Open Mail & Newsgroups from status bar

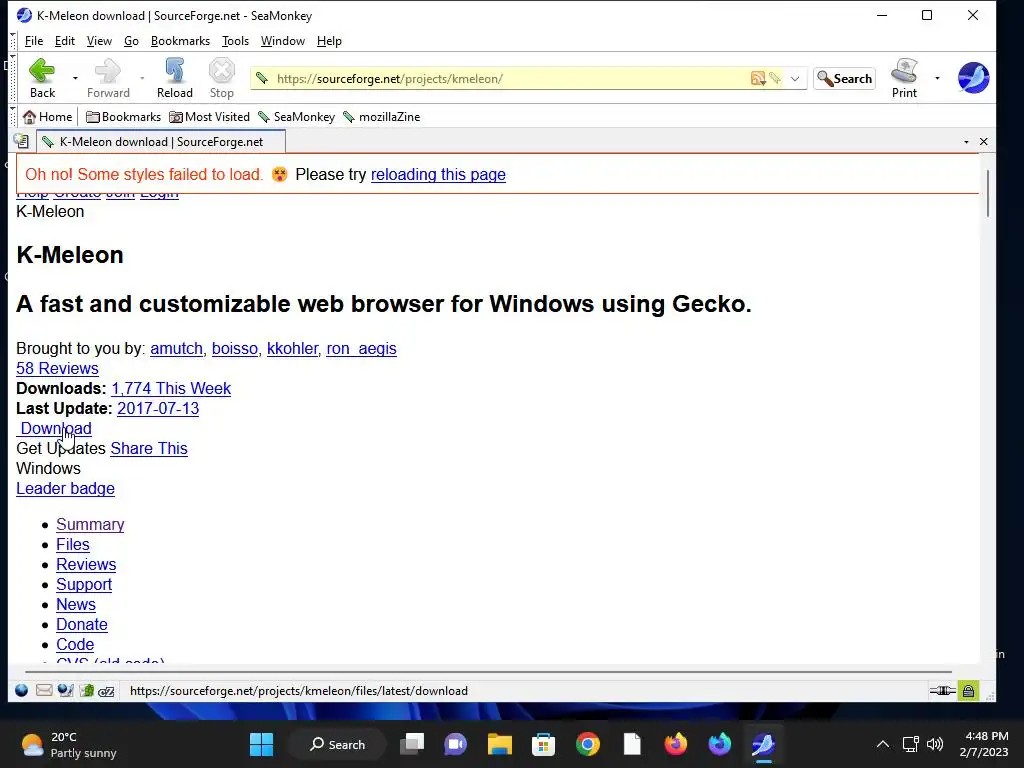(44, 690)
